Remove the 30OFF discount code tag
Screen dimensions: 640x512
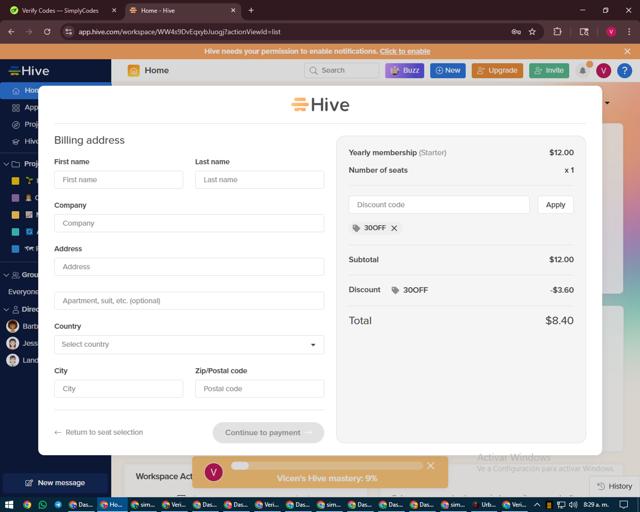[x=394, y=228]
